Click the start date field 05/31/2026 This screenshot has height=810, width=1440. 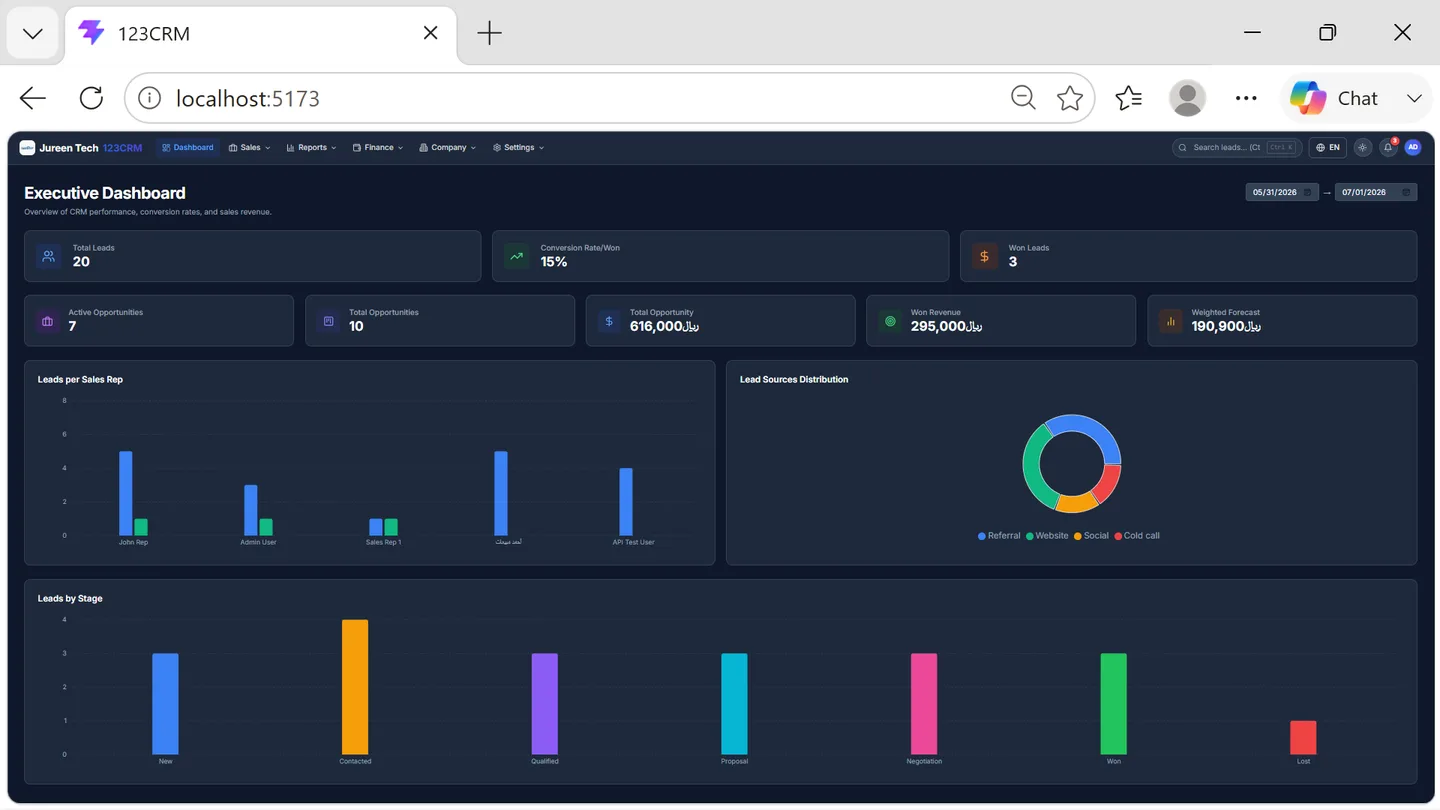(1282, 192)
